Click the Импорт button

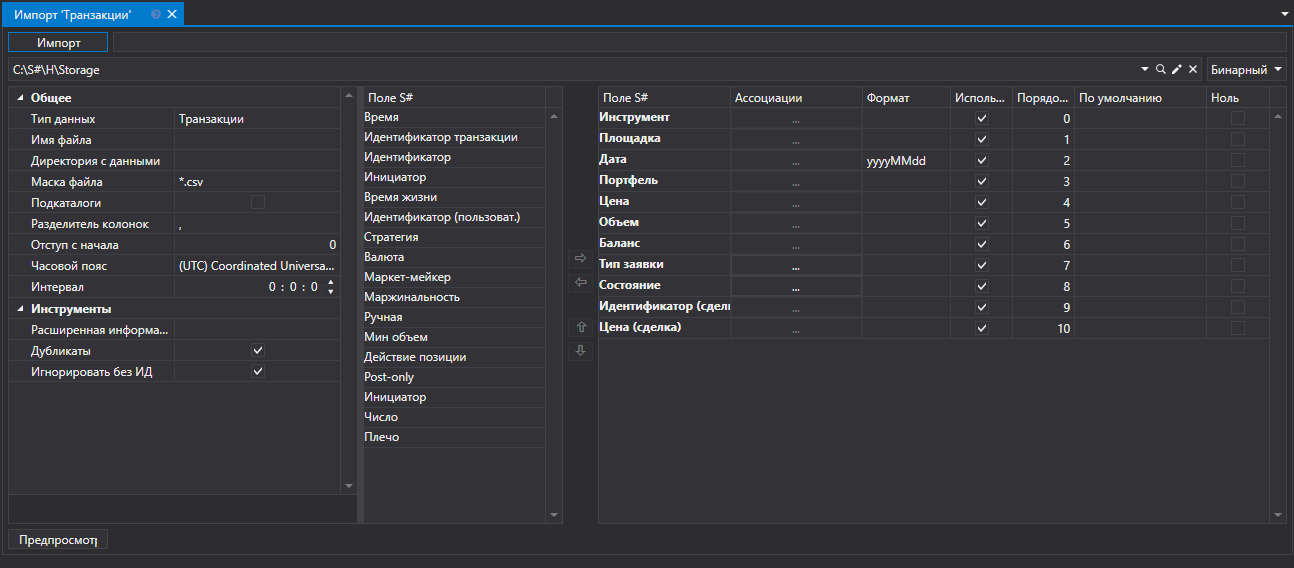(x=59, y=43)
